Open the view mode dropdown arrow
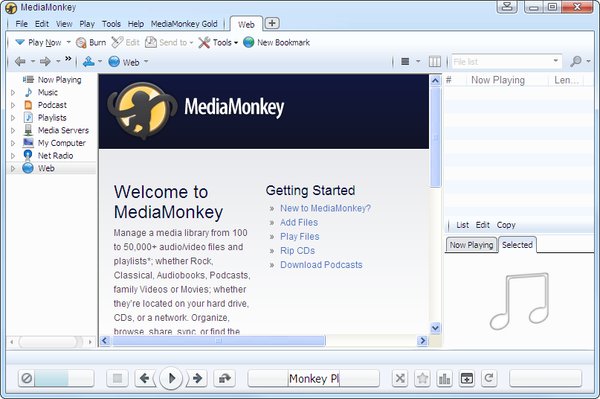 418,61
